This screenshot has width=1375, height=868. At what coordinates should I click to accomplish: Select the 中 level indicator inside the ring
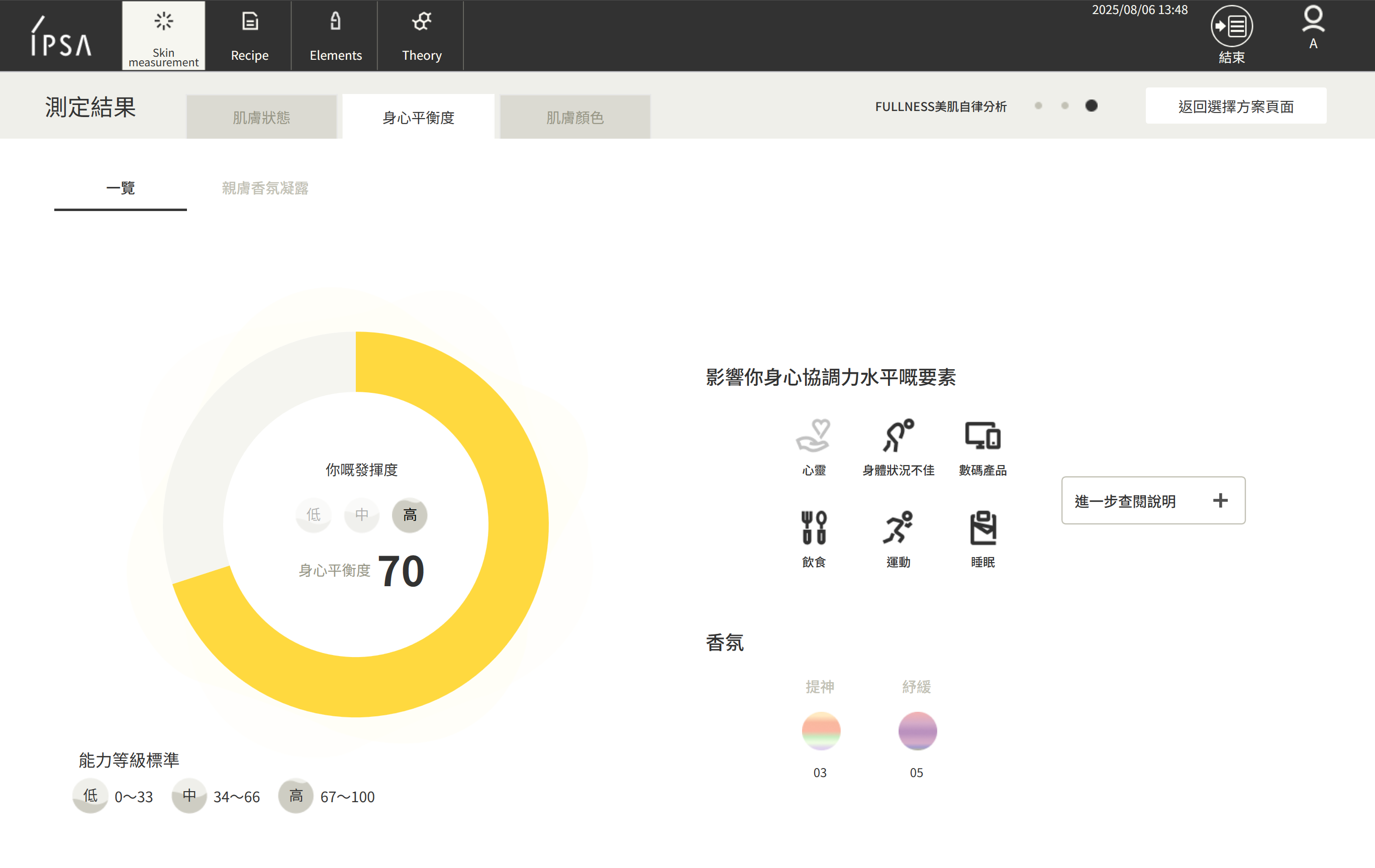coord(361,515)
